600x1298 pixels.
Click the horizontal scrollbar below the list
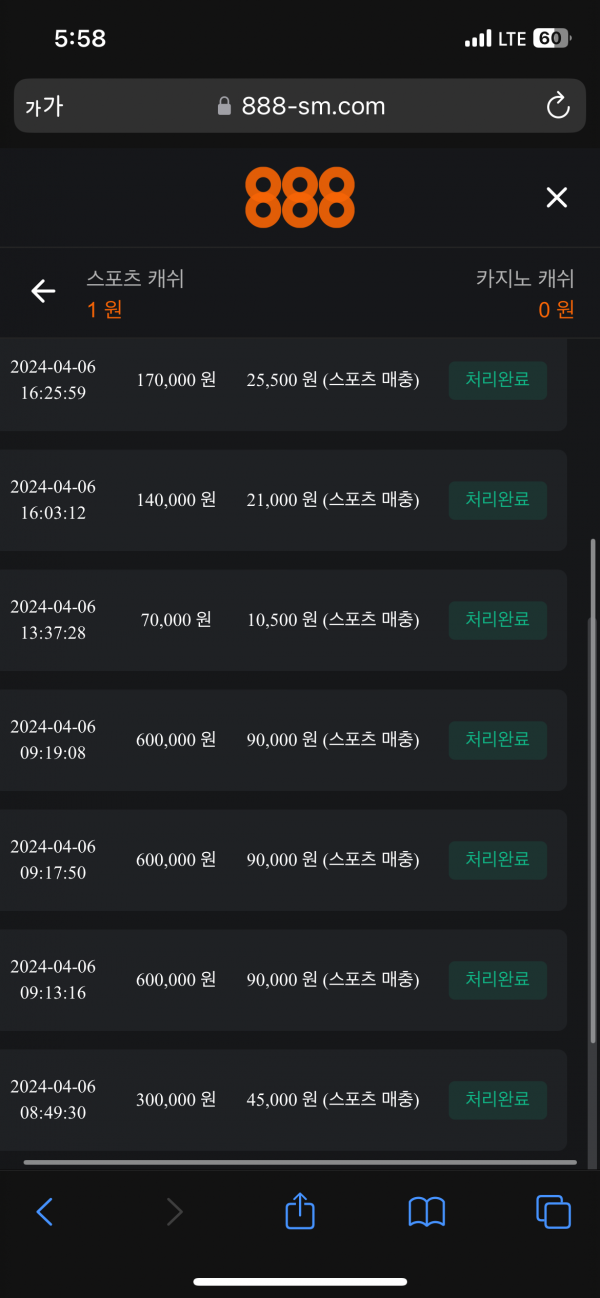pyautogui.click(x=300, y=1162)
